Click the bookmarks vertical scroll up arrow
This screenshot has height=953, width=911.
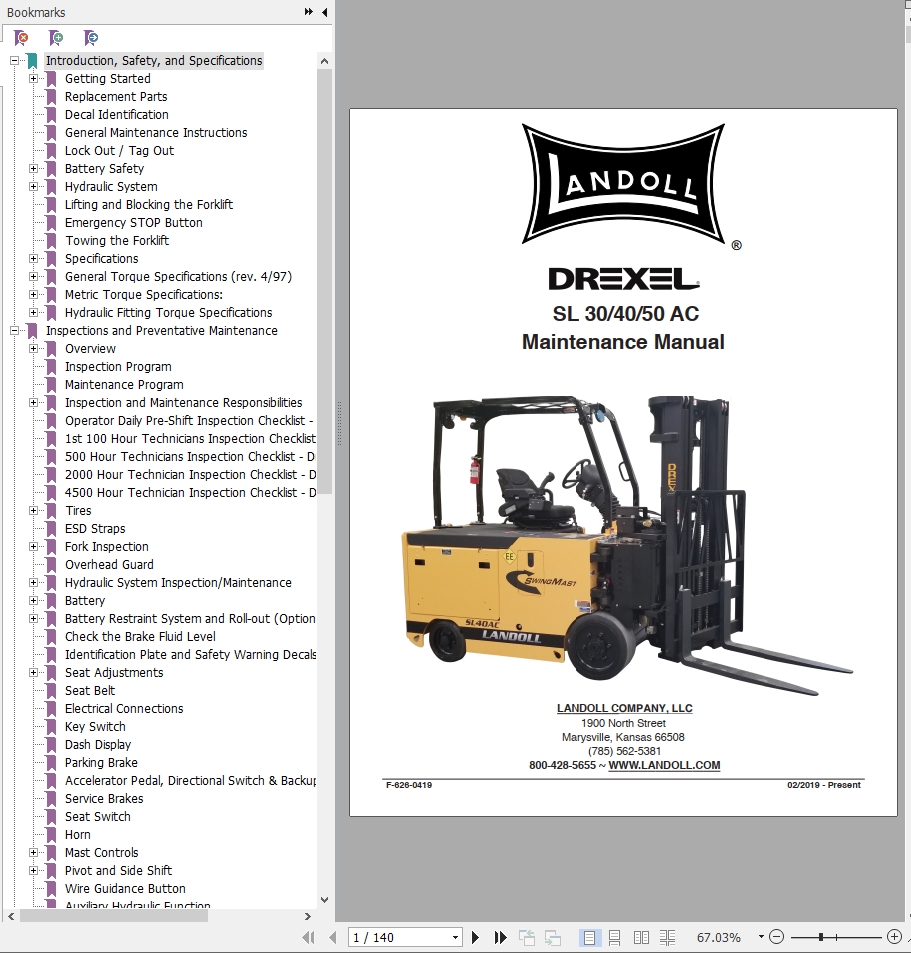(324, 61)
